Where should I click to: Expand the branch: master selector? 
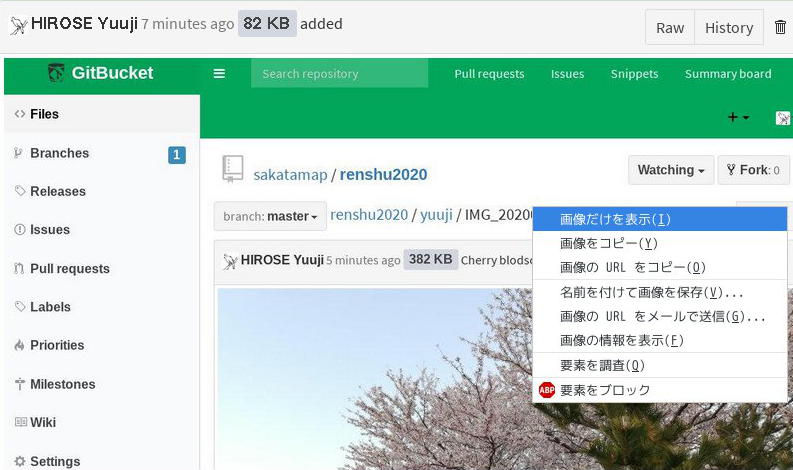tap(270, 216)
